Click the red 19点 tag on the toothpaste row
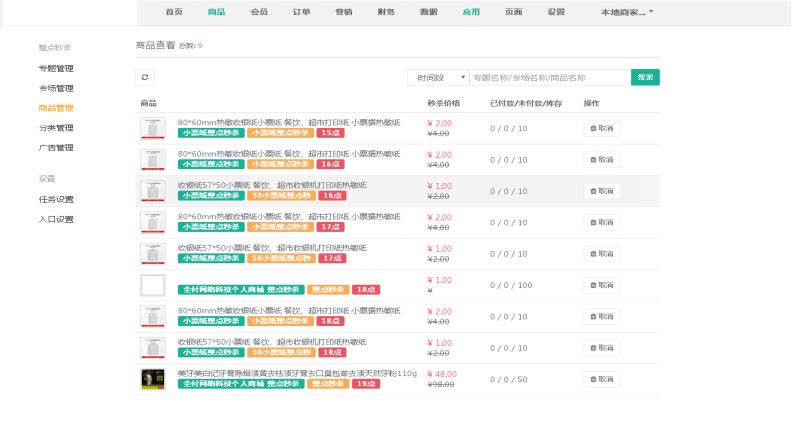Viewport: 792px width, 433px height. coord(364,384)
